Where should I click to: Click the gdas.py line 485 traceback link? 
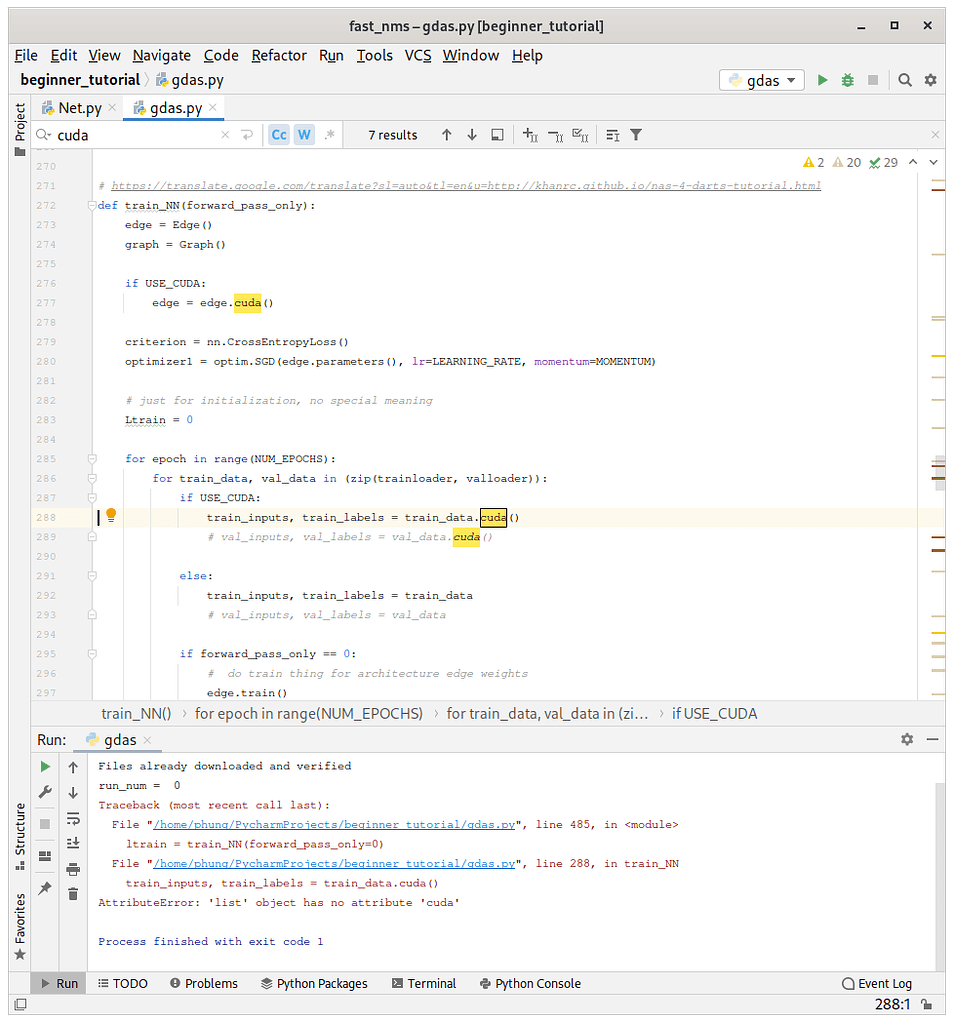pos(335,825)
